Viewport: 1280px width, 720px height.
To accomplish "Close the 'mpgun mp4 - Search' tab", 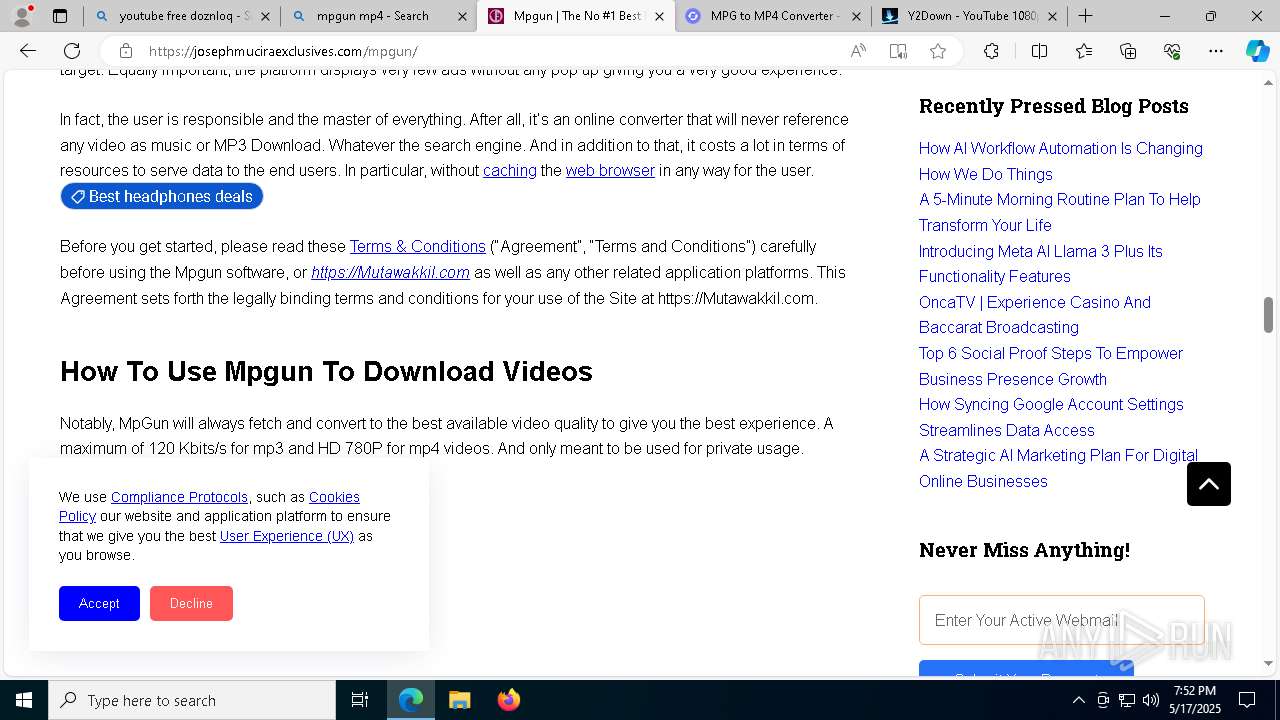I will [462, 16].
